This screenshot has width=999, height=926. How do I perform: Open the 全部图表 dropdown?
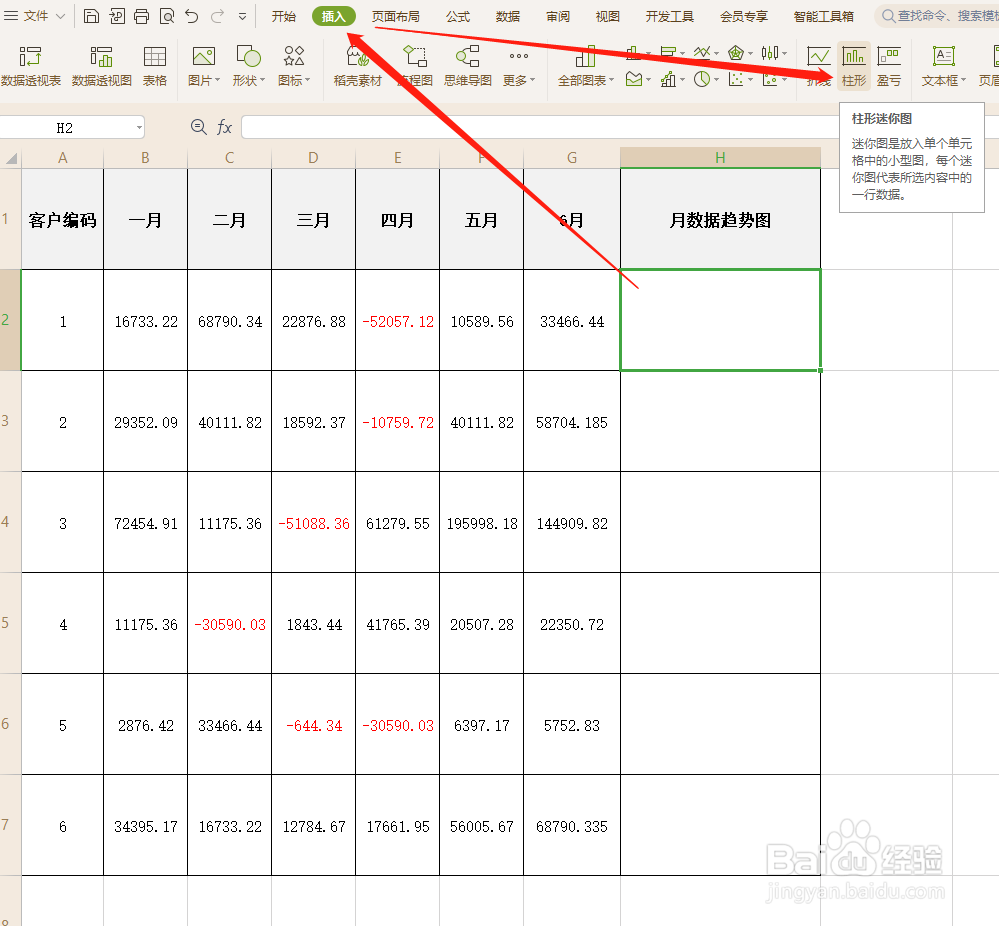[x=586, y=66]
